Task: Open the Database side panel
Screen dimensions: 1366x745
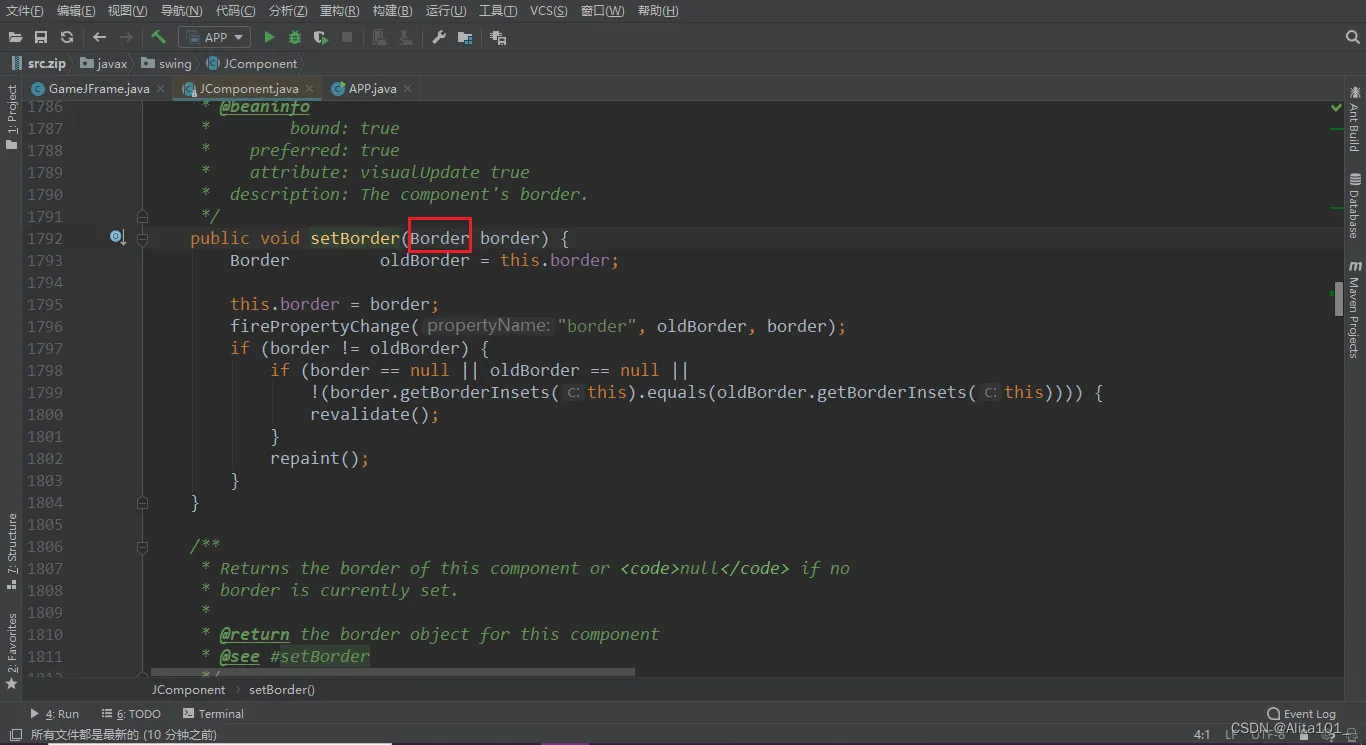Action: point(1354,206)
